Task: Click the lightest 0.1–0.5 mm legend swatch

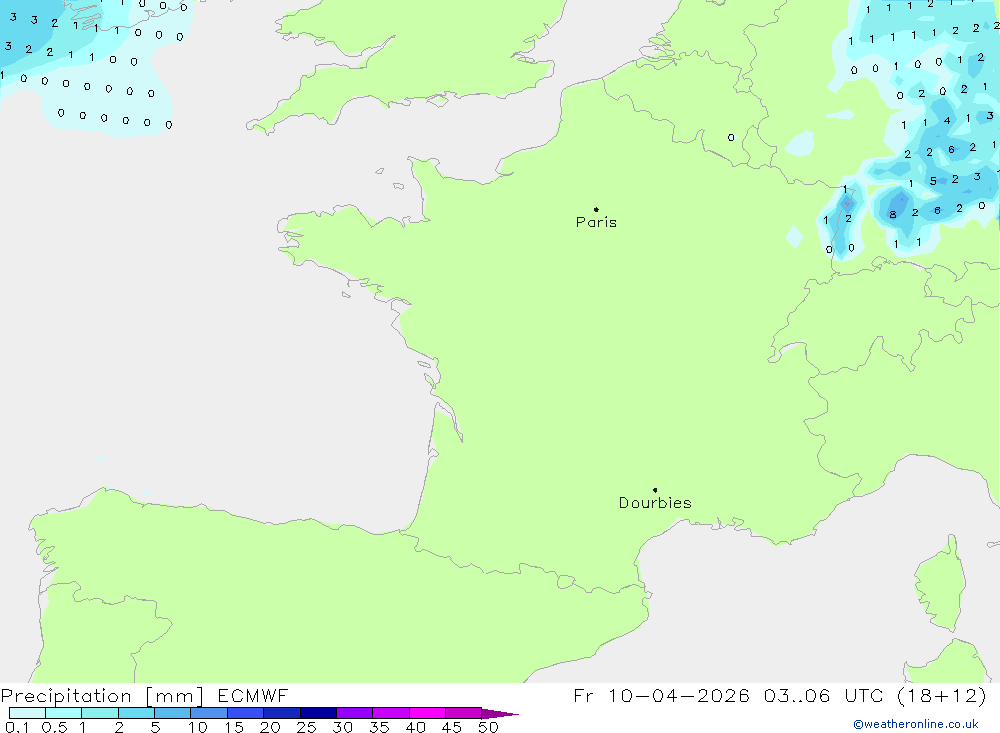Action: tap(27, 713)
